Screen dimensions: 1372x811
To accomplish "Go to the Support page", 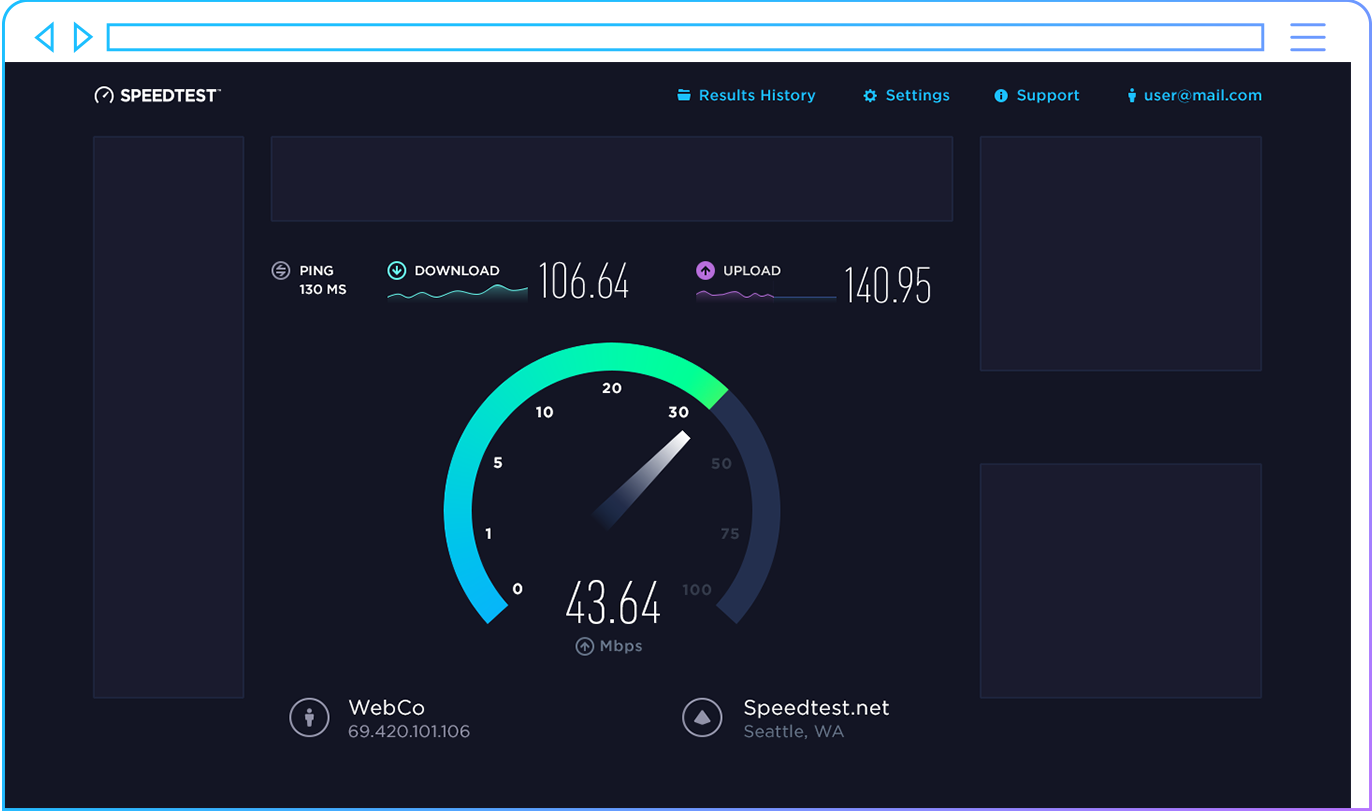I will point(1047,96).
